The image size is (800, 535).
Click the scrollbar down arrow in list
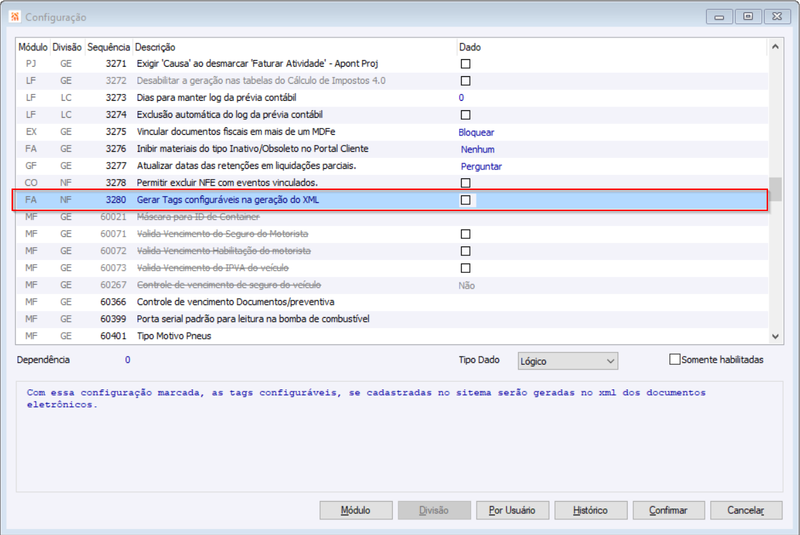776,336
